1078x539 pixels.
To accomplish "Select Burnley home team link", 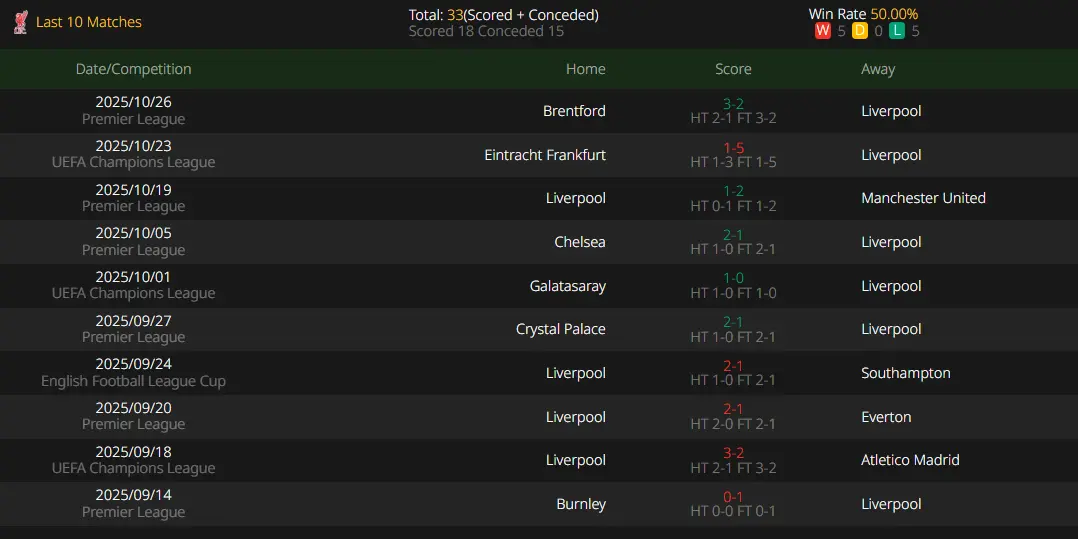I will click(x=581, y=504).
